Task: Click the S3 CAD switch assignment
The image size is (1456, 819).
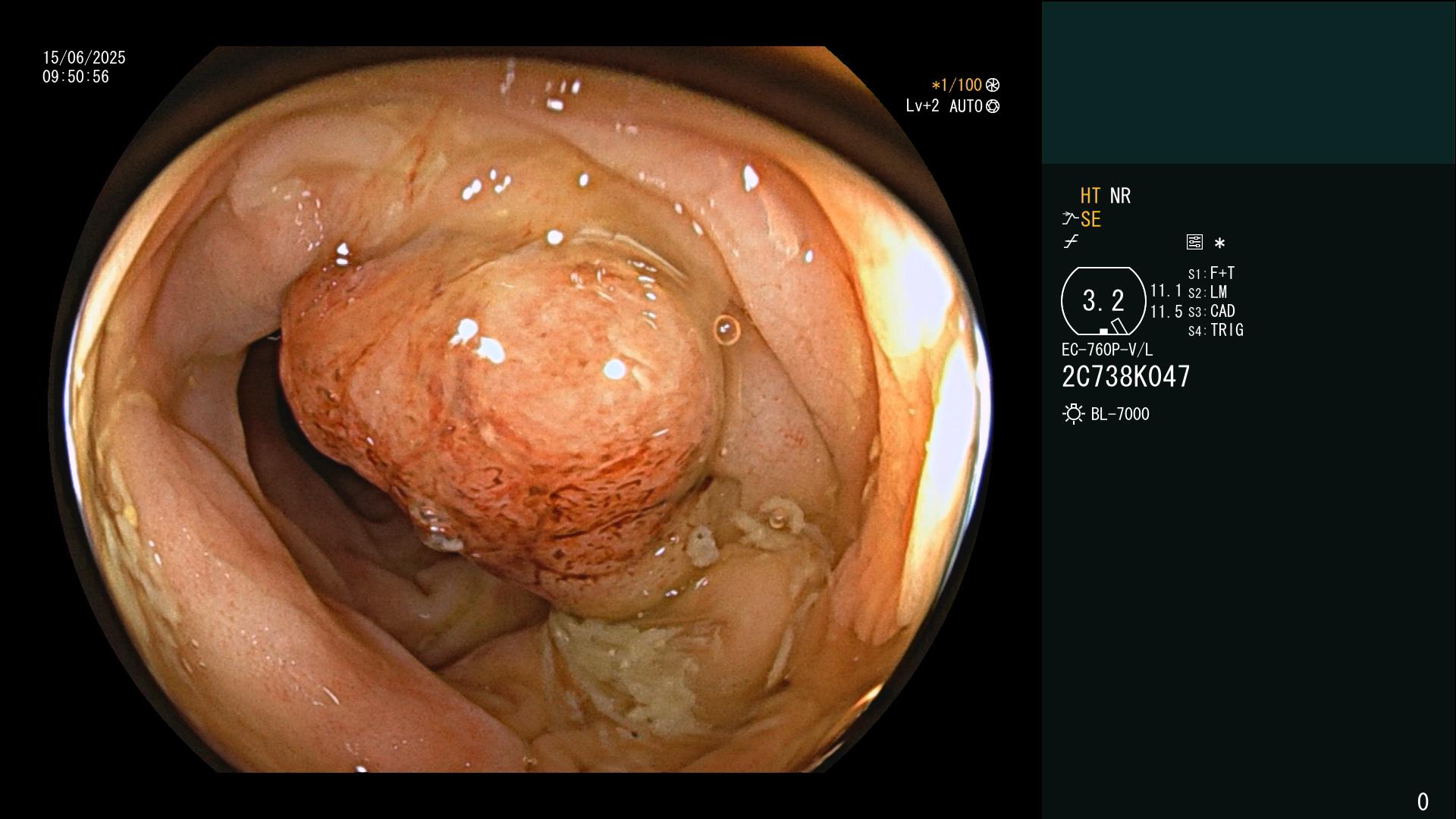Action: click(1211, 311)
